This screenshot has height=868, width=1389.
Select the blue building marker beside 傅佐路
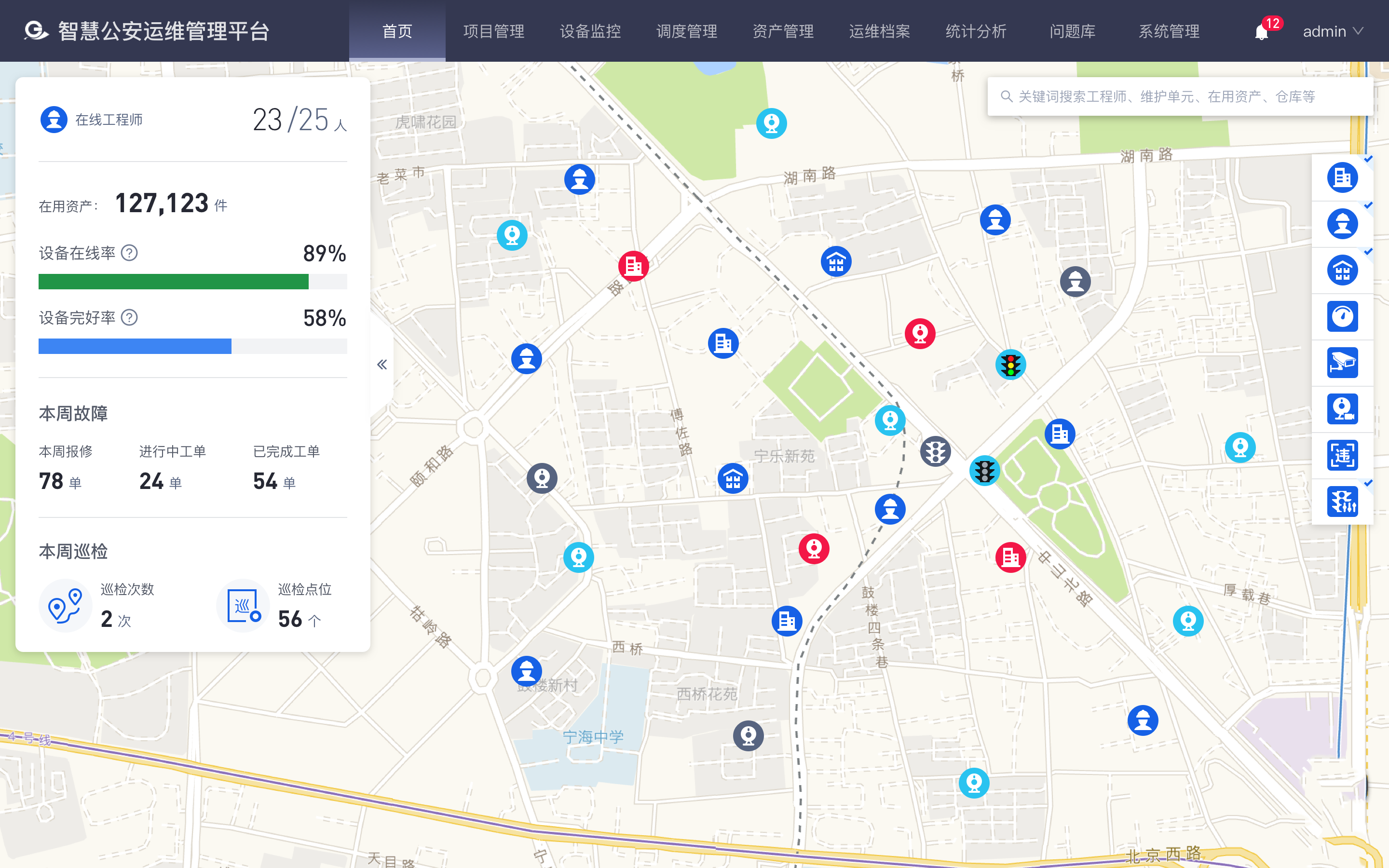723,343
